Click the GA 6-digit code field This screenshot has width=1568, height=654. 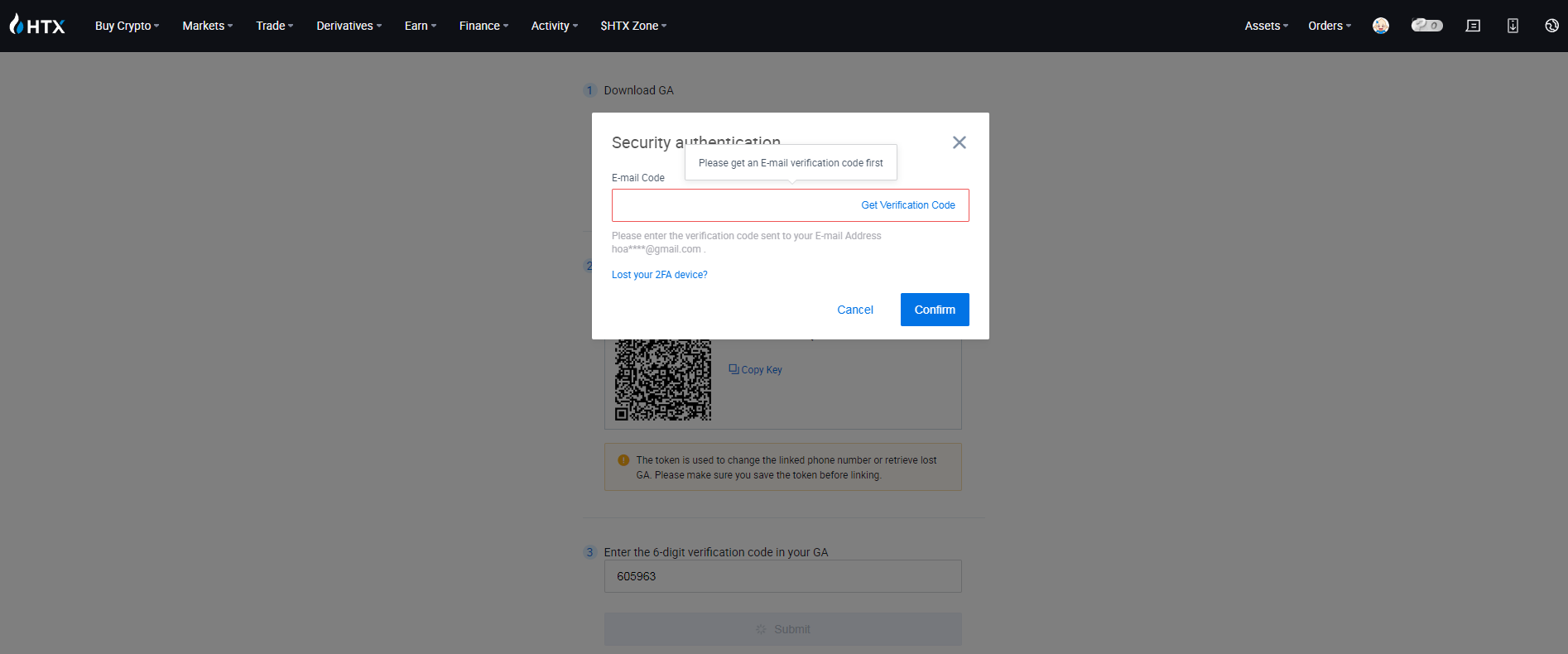783,576
